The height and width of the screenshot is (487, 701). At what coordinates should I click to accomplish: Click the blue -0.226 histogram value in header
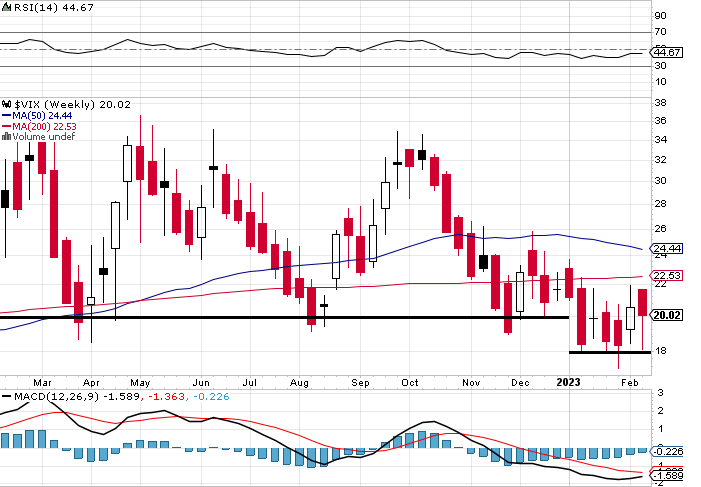(211, 397)
